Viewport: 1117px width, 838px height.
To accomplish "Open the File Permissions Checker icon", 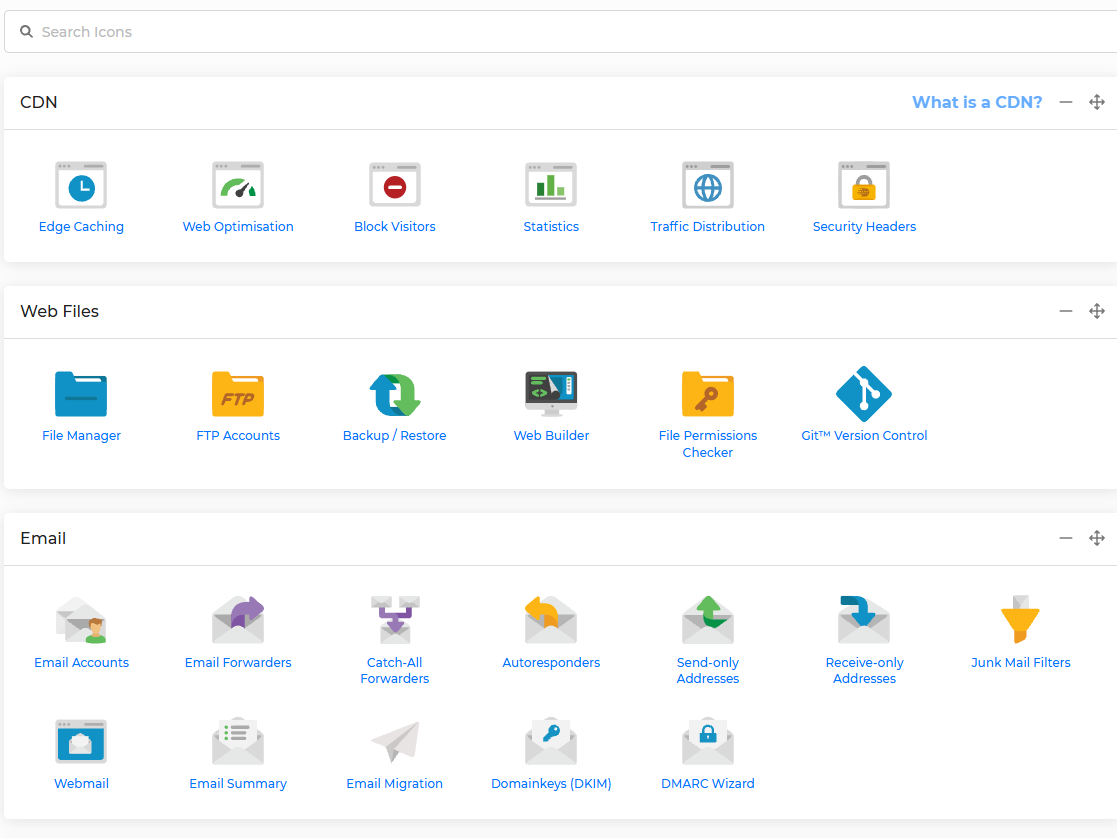I will tap(707, 394).
